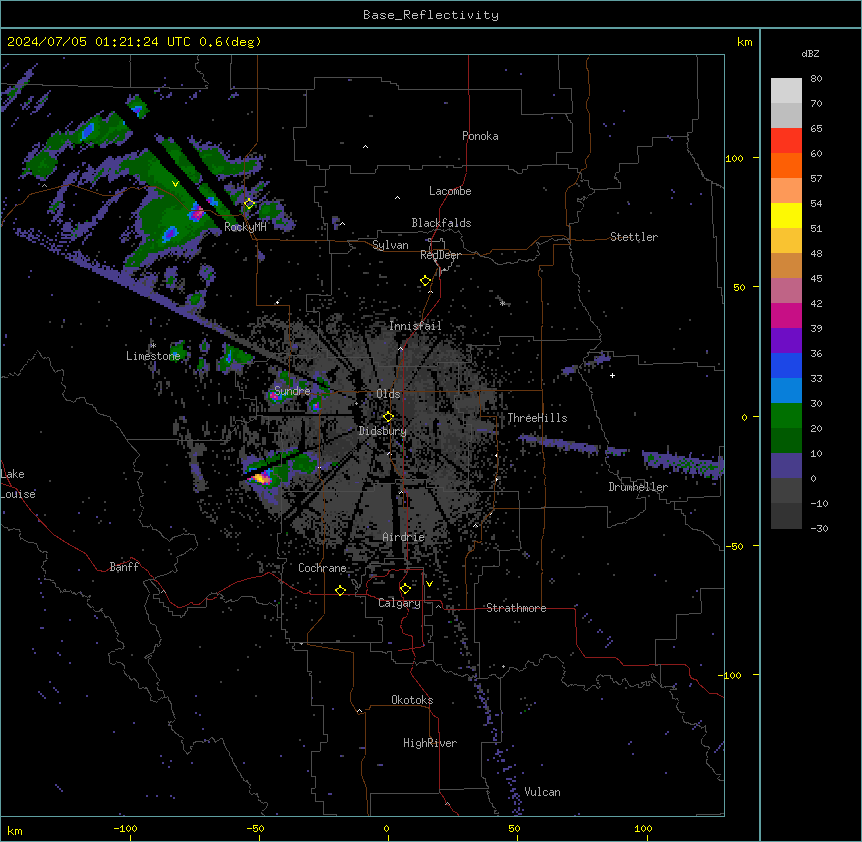
Task: Click the slate 0-10 dBZ legend swatch
Action: point(786,466)
